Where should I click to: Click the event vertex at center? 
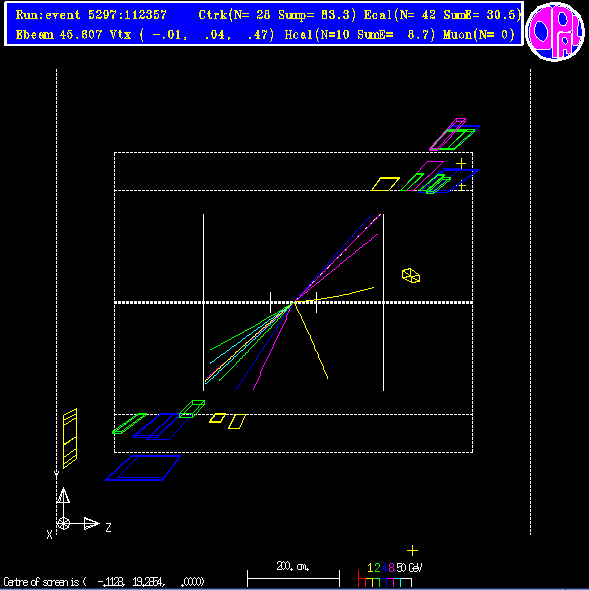click(x=294, y=302)
